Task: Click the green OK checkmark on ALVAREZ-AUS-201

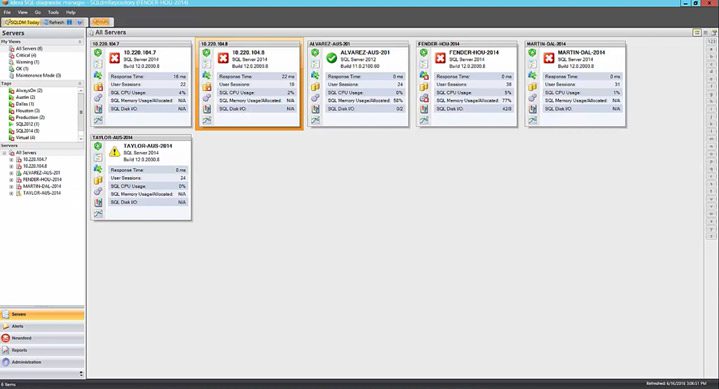Action: 332,58
